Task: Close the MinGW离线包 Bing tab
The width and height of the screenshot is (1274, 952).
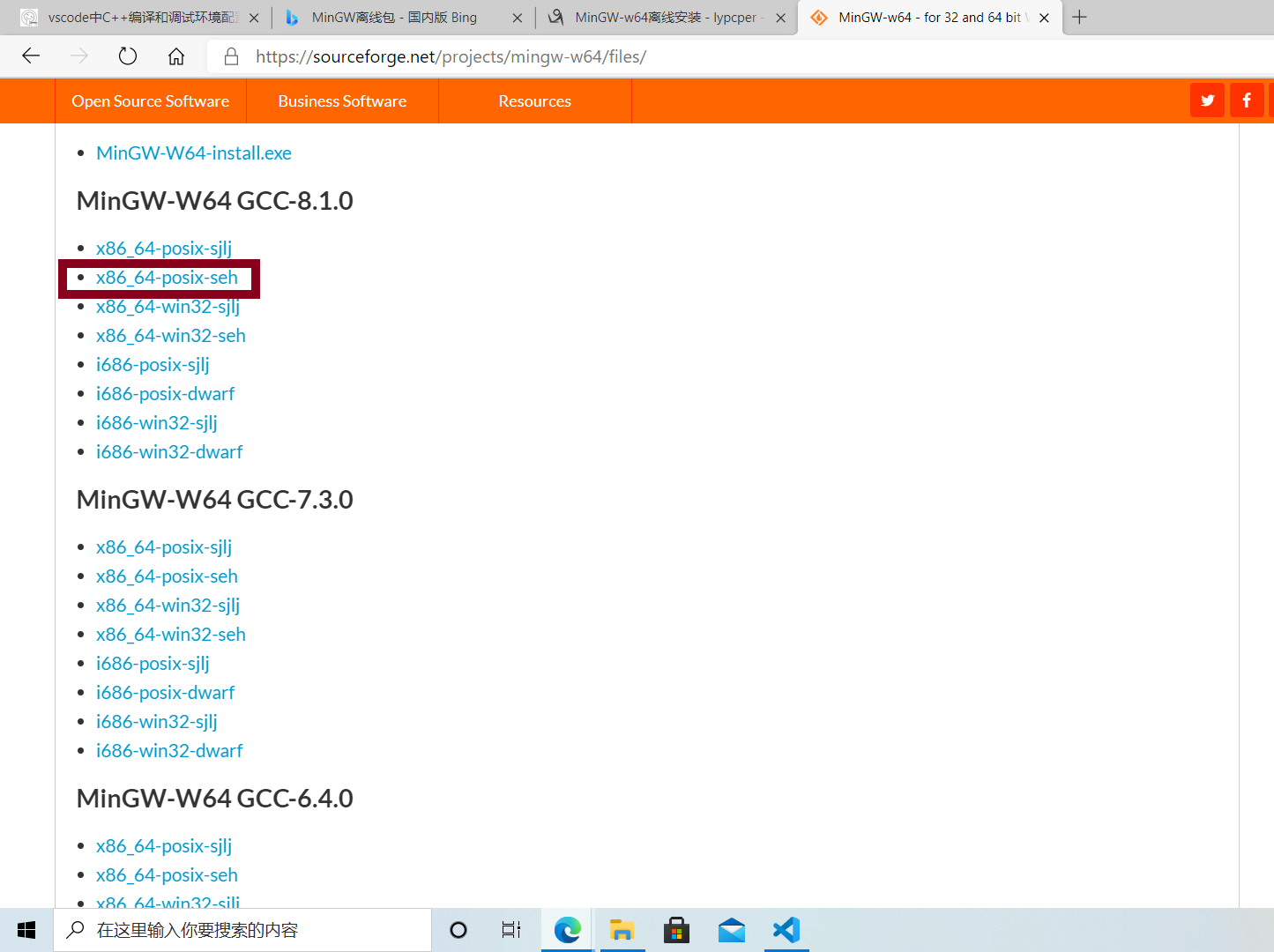Action: coord(518,18)
